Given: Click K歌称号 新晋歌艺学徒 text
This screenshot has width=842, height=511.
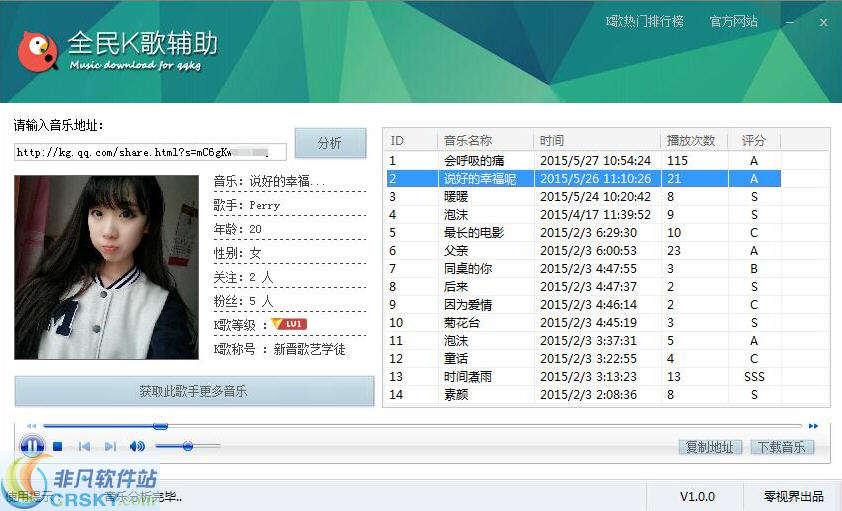Looking at the screenshot, I should [x=279, y=349].
